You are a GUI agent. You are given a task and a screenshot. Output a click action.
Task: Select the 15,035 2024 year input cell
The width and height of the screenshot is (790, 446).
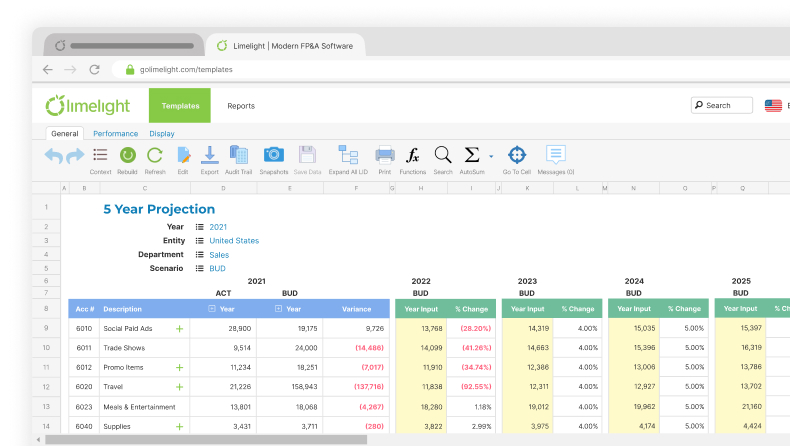pos(634,328)
